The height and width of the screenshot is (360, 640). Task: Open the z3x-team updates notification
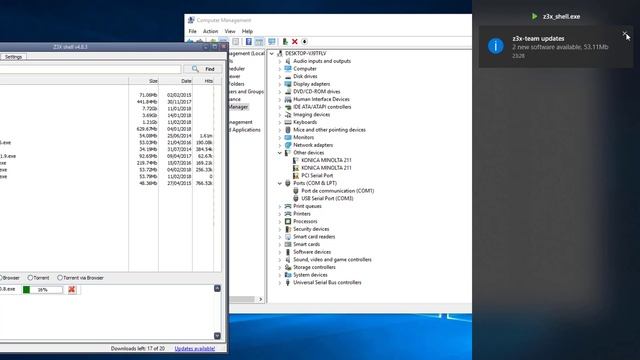click(x=556, y=47)
